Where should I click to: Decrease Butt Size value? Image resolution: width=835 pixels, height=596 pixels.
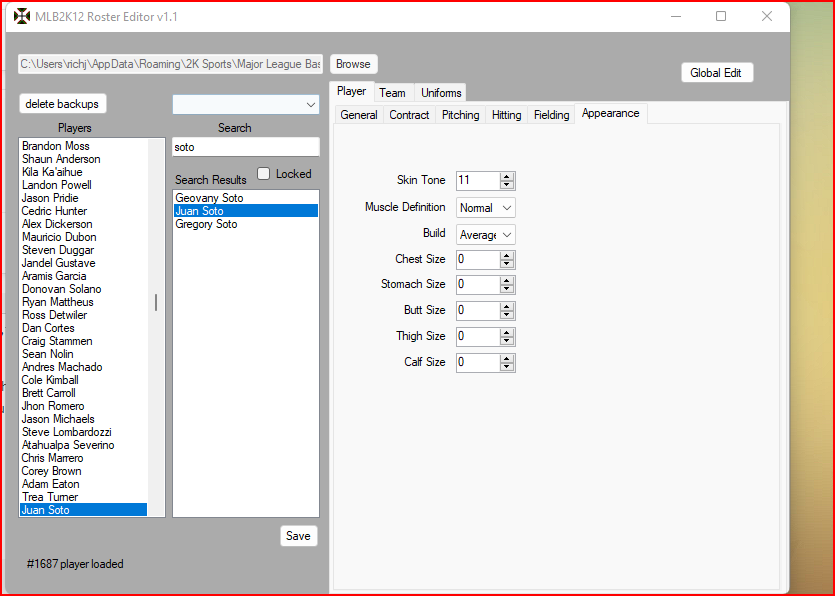507,315
